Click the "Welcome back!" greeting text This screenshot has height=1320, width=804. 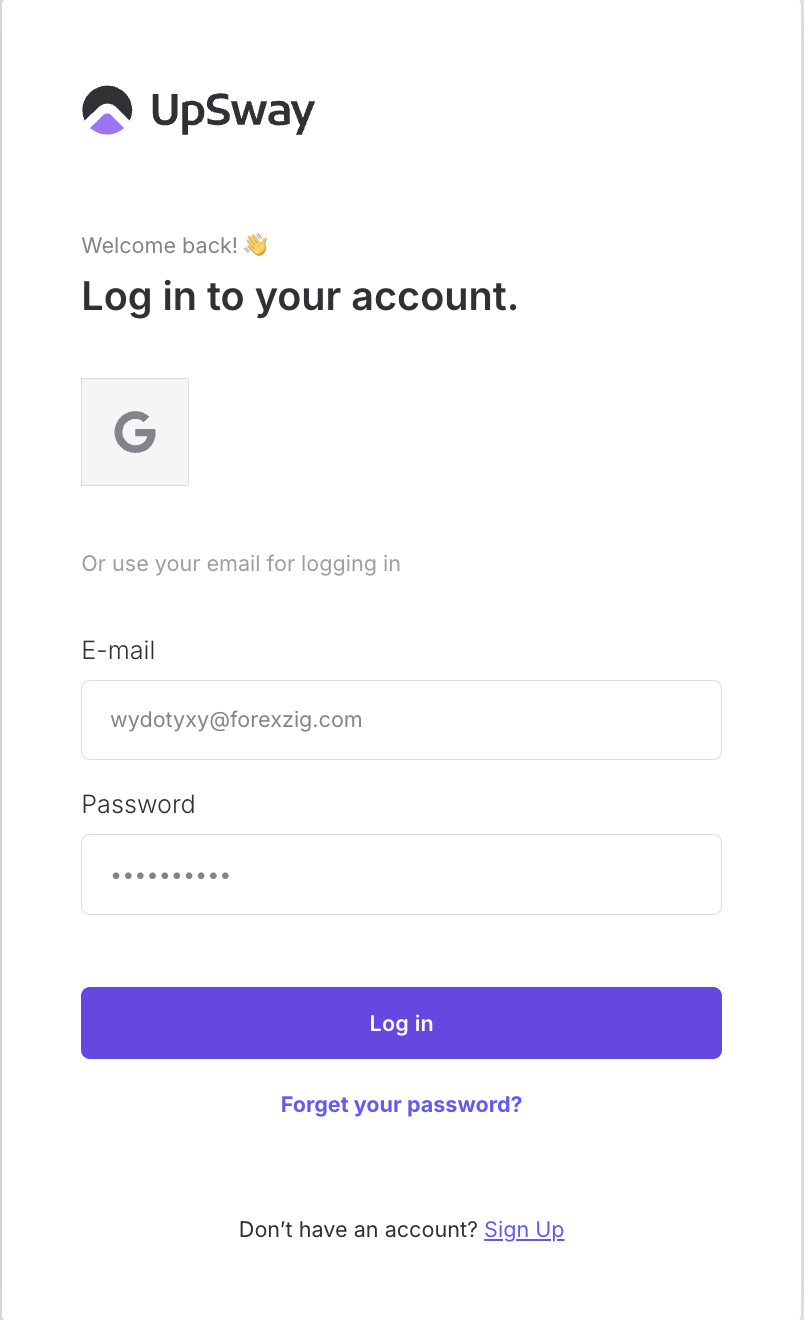[x=159, y=246]
